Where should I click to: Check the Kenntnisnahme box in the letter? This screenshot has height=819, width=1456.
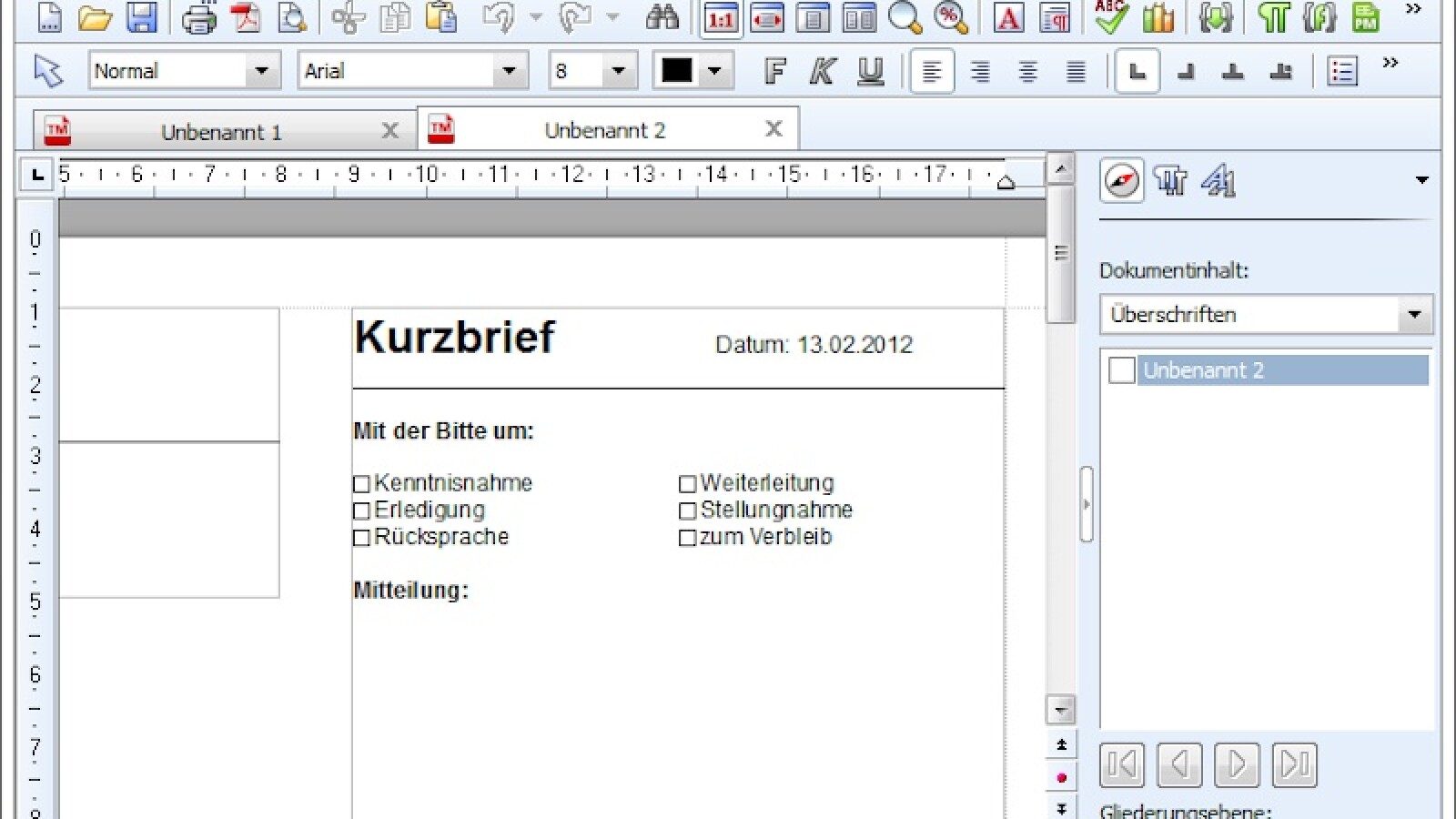click(361, 483)
